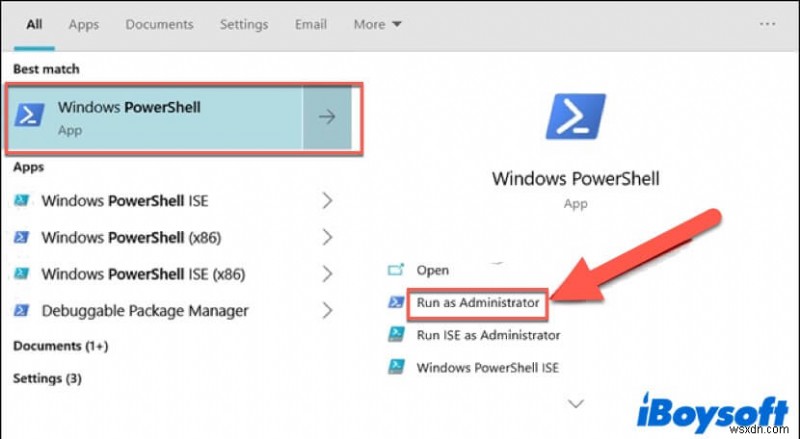Click the Open action icon
This screenshot has width=800, height=439.
[396, 270]
